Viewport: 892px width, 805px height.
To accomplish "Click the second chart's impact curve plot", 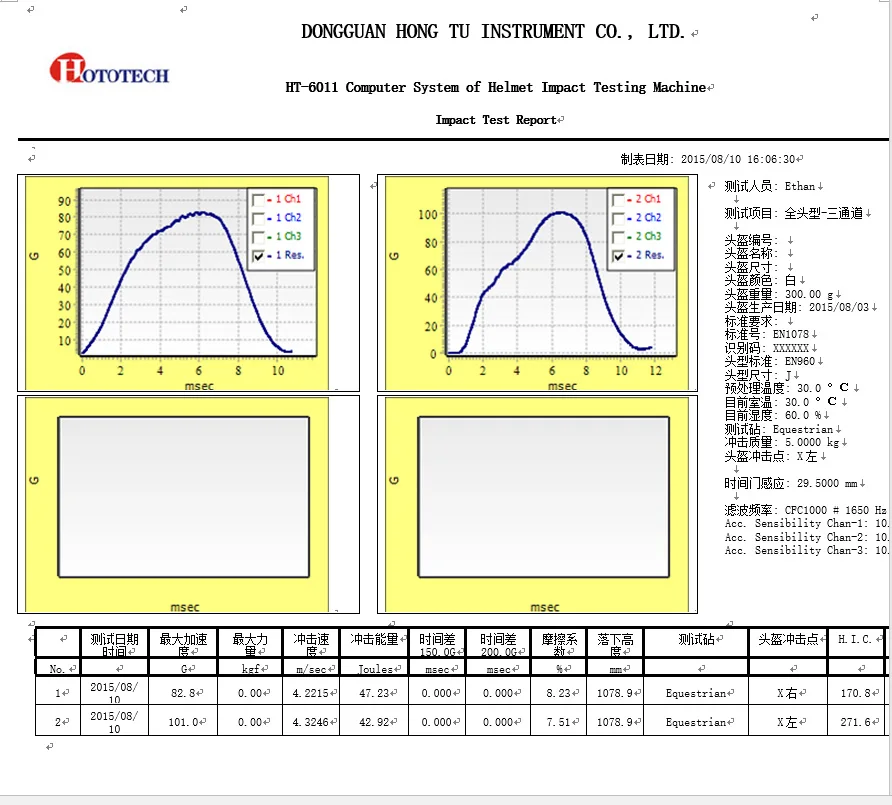I will click(x=562, y=272).
